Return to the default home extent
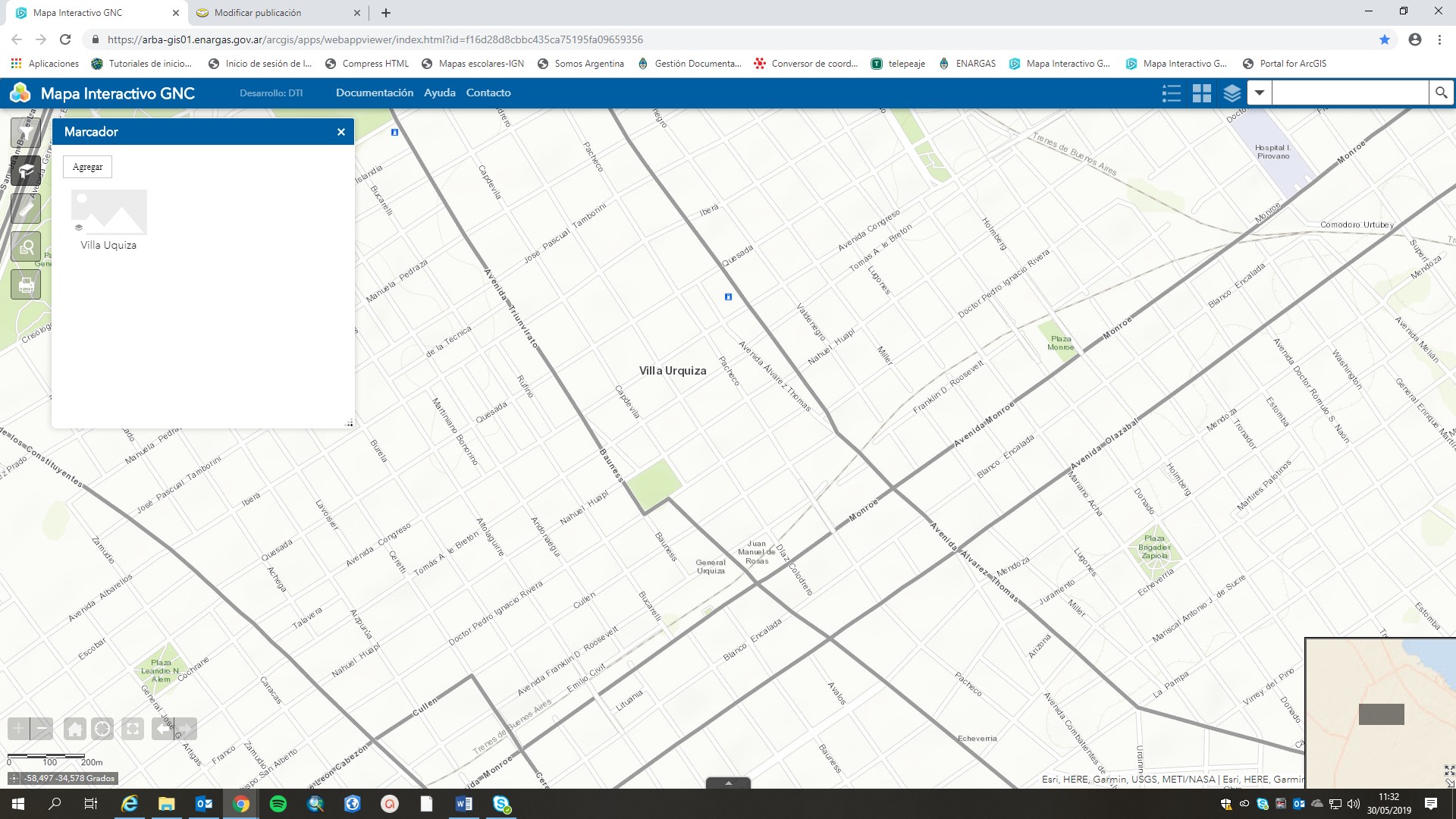 (x=74, y=729)
